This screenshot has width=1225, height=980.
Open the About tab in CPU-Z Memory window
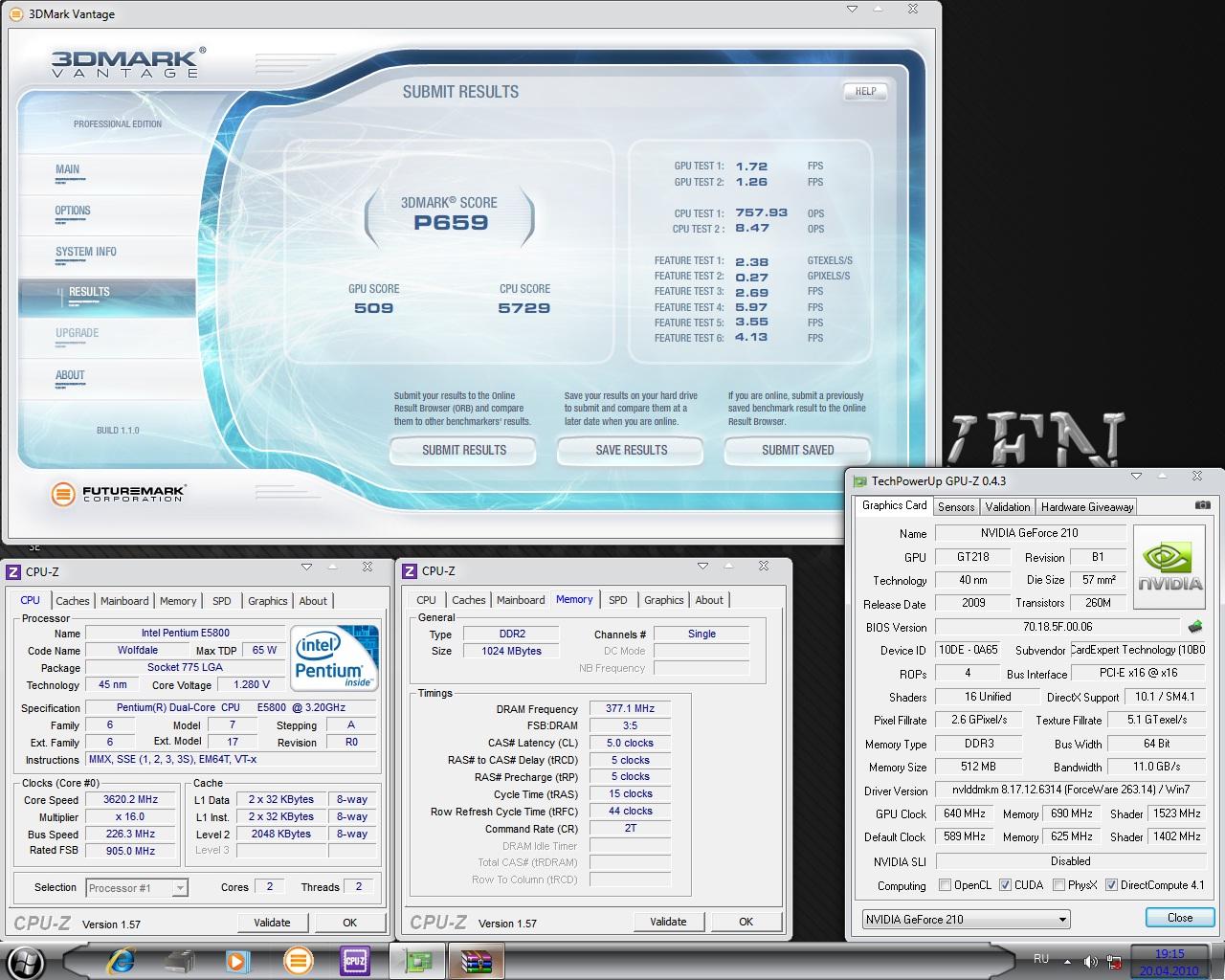pos(709,600)
